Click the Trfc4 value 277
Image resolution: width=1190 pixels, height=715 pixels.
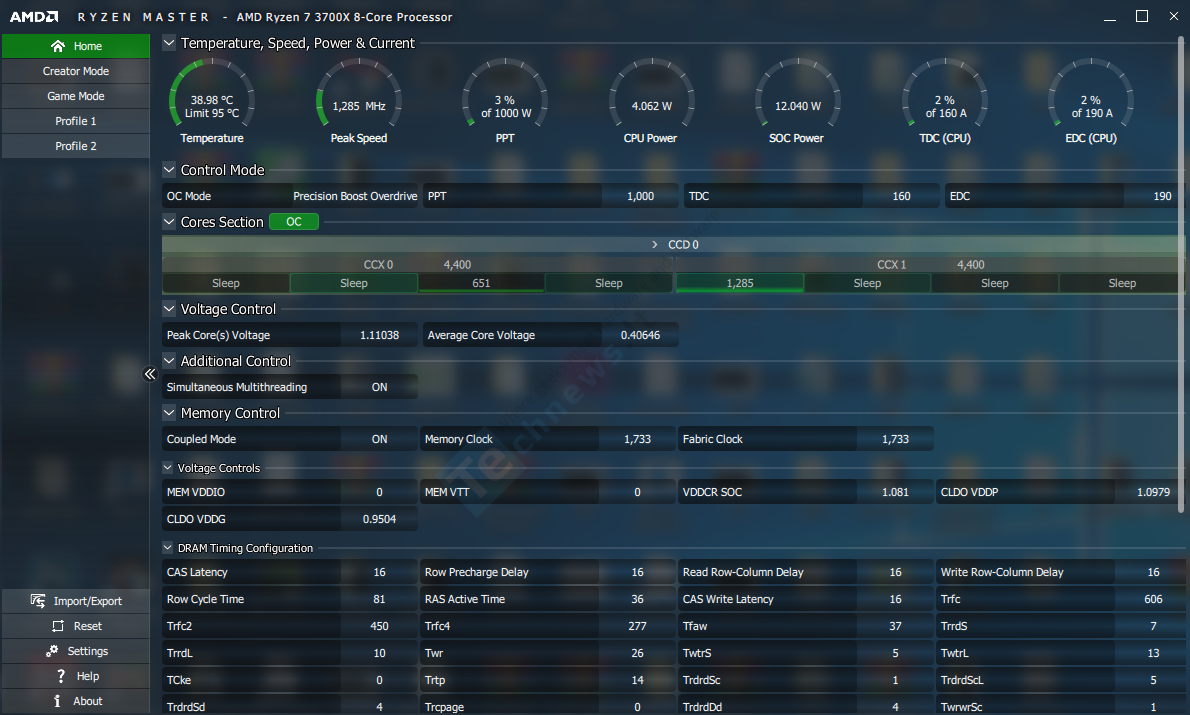pyautogui.click(x=638, y=626)
